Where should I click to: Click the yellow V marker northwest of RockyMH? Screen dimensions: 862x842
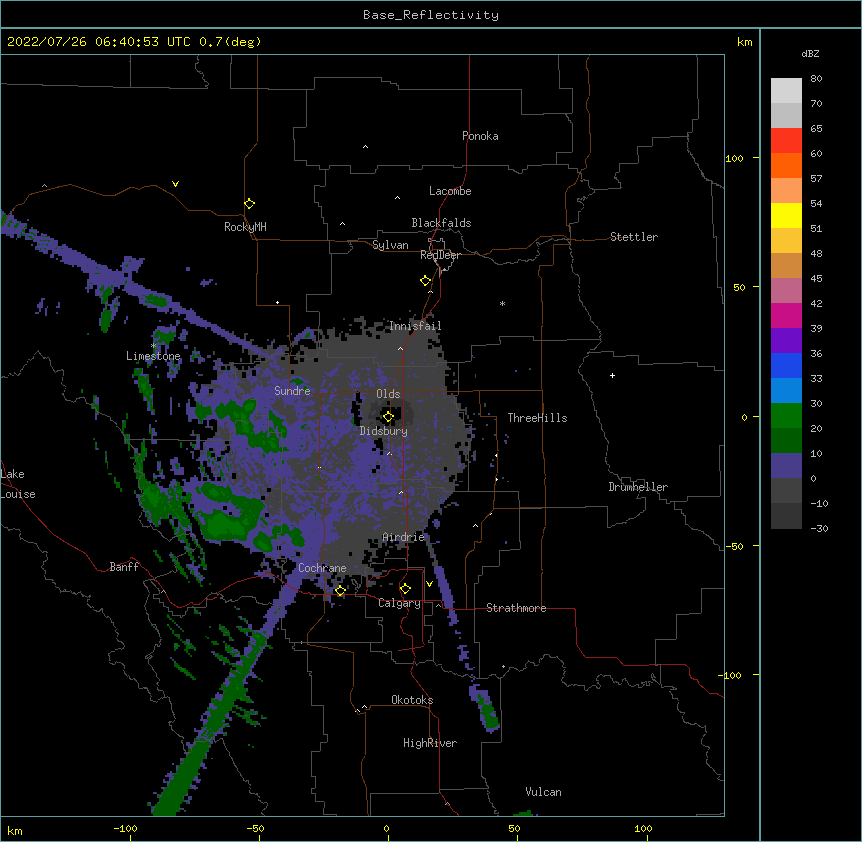175,184
